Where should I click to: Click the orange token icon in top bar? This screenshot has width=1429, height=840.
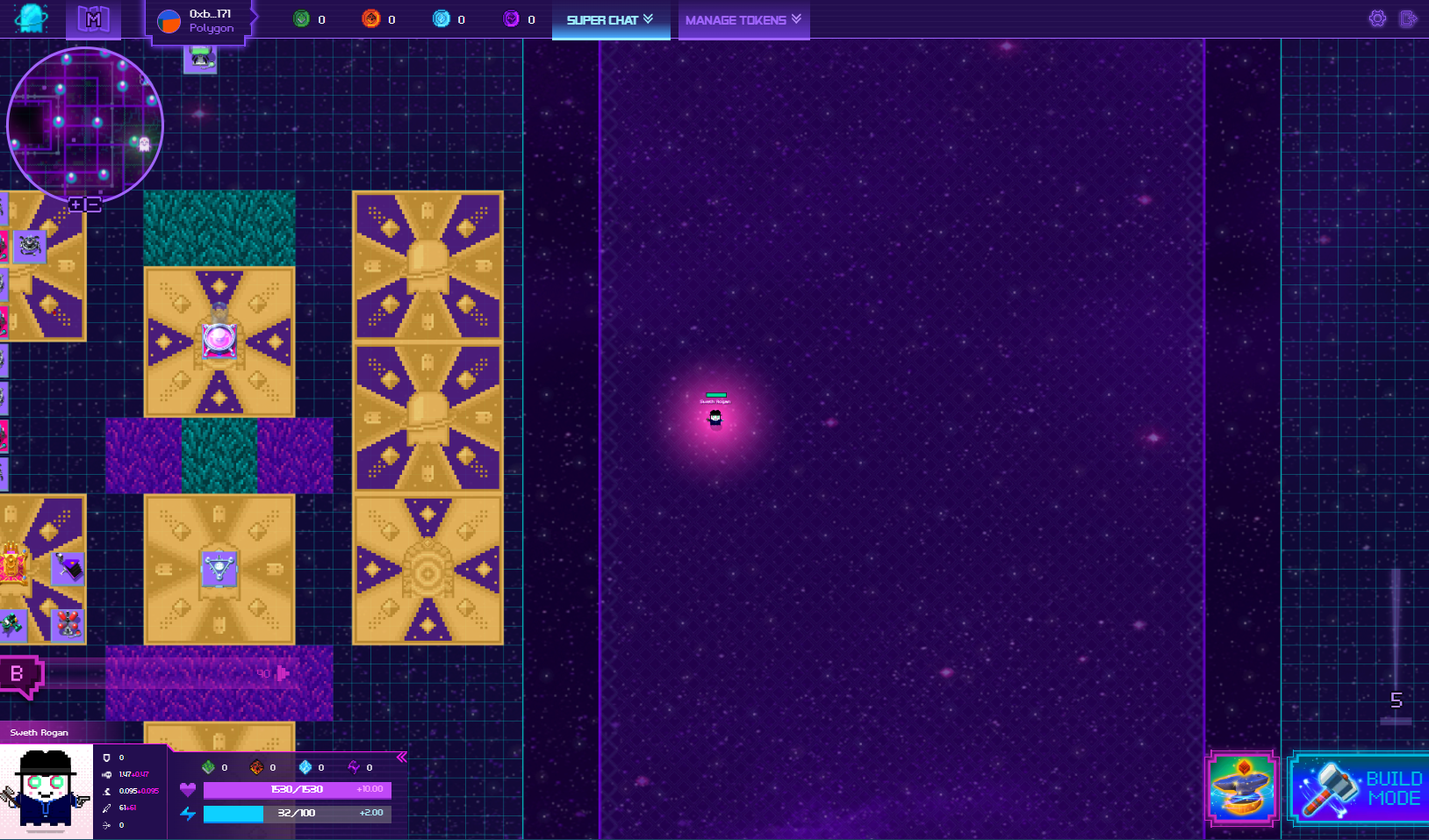pyautogui.click(x=371, y=19)
